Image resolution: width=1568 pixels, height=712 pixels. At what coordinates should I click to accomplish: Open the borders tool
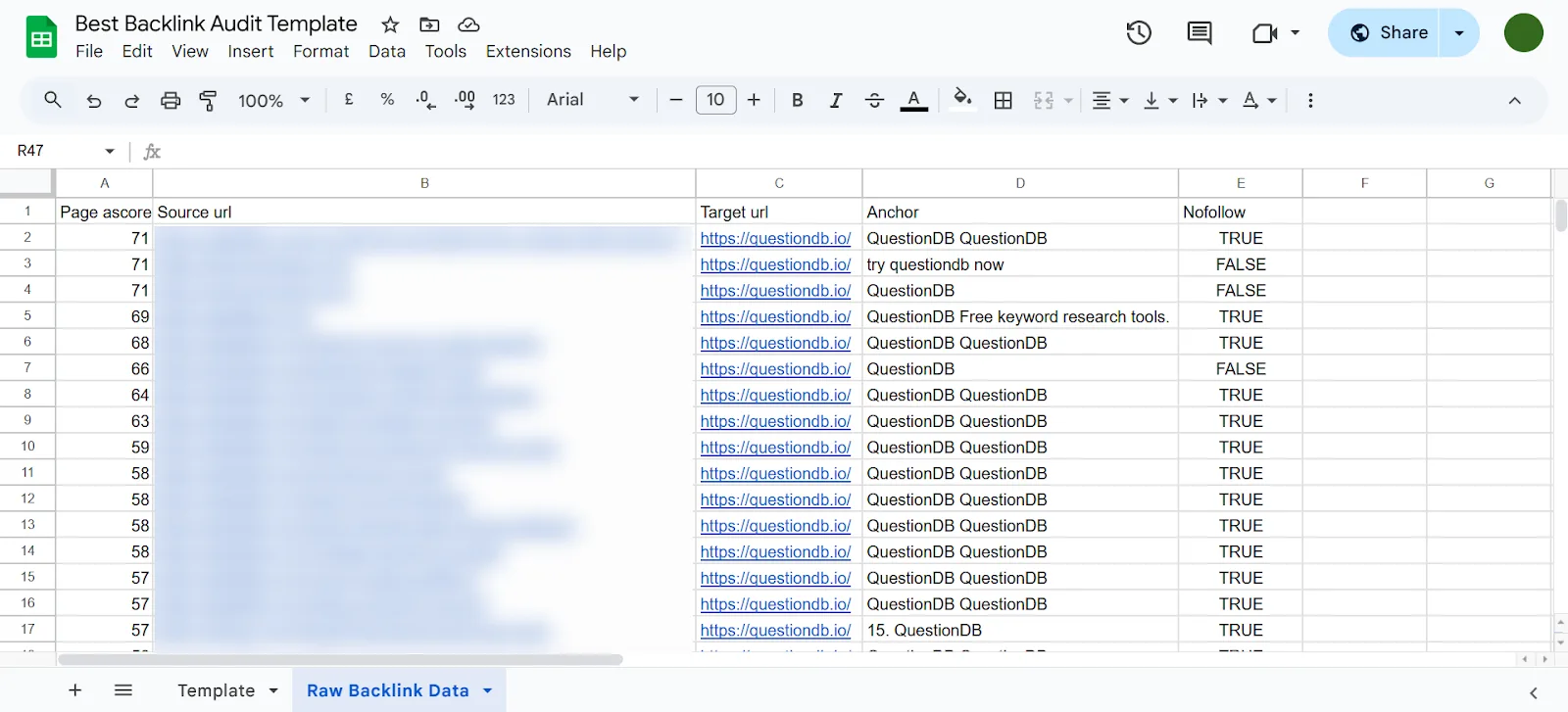click(x=1004, y=100)
